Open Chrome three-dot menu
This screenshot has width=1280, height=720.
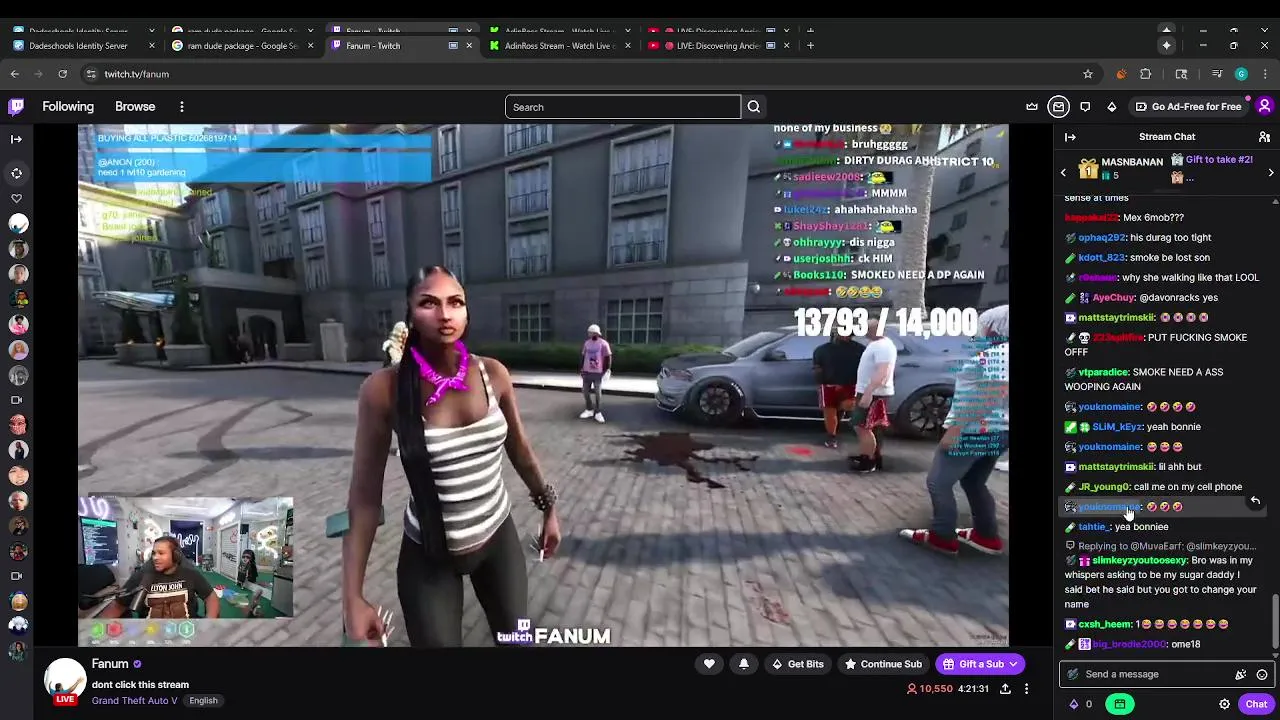pyautogui.click(x=1265, y=74)
